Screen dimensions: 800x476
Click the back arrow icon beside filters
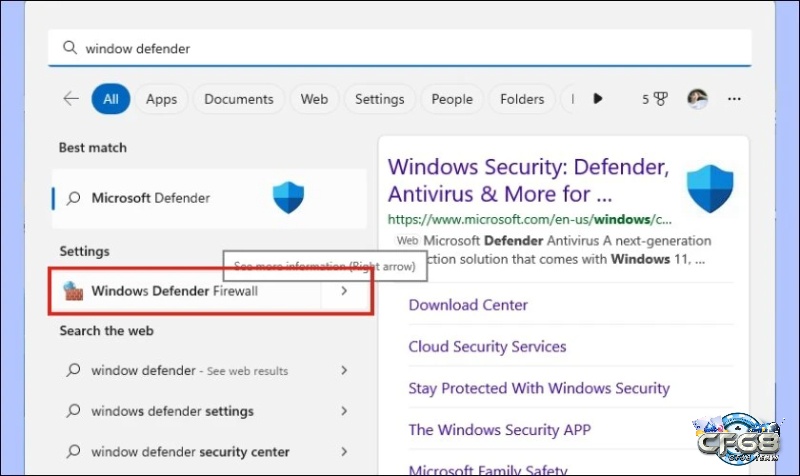click(x=71, y=98)
